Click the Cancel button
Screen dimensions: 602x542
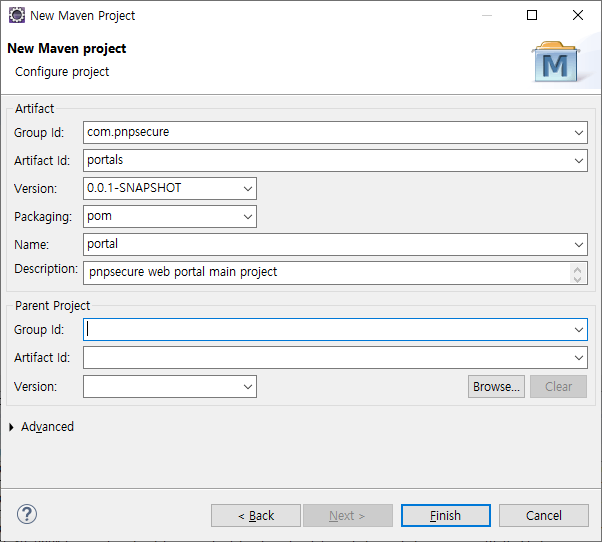click(544, 516)
